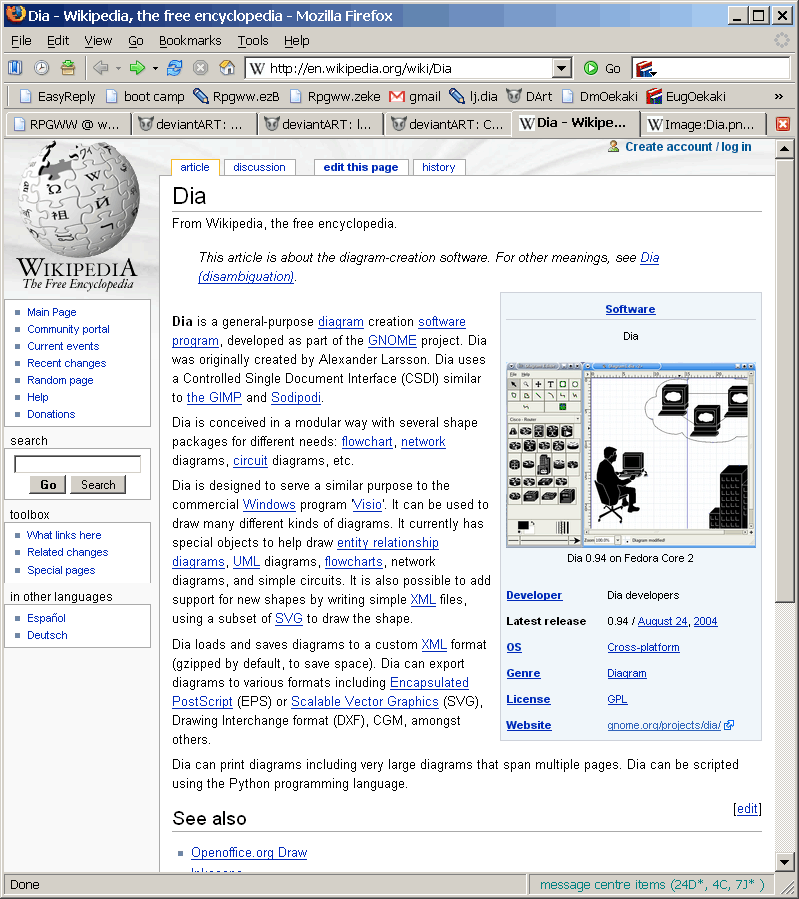Viewport: 799px width, 899px height.
Task: Switch to the Image:Dia.png browser tab
Action: [x=705, y=124]
